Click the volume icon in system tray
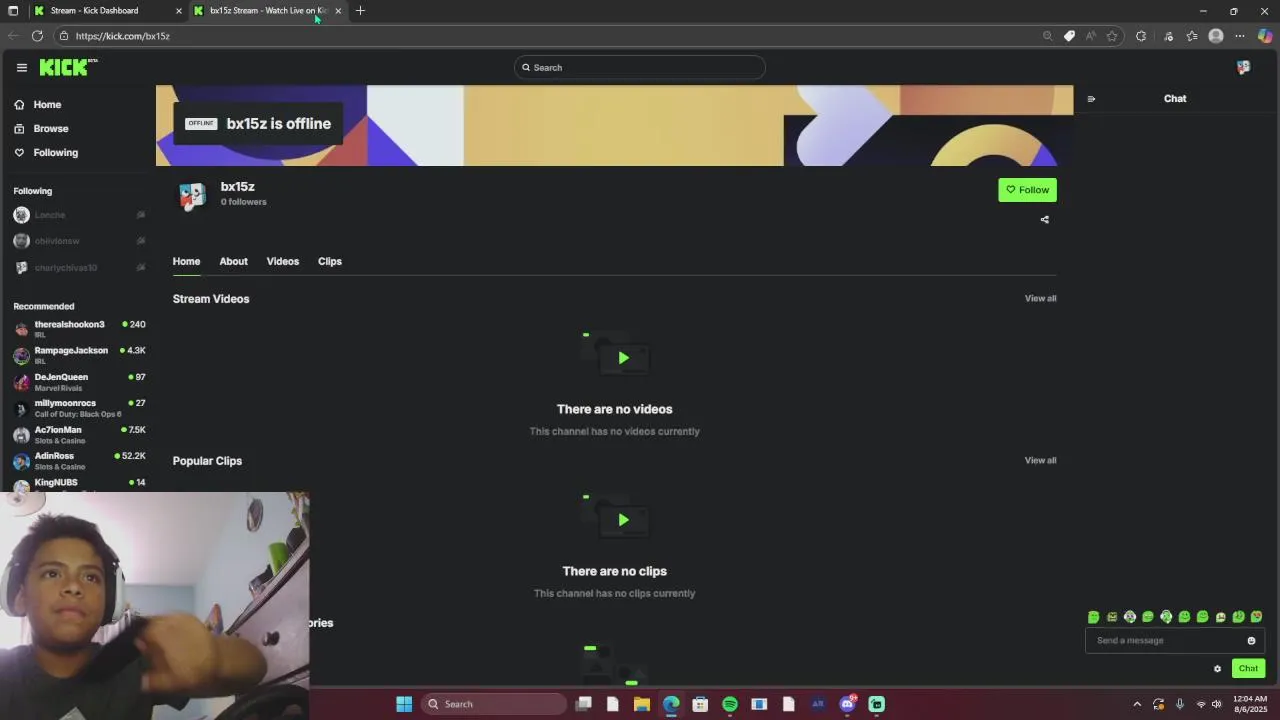This screenshot has width=1280, height=720. pyautogui.click(x=1217, y=704)
